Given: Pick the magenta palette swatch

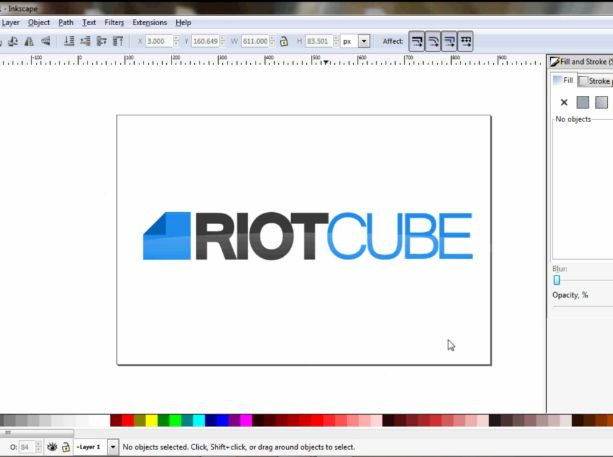Looking at the screenshot, I should click(x=246, y=420).
